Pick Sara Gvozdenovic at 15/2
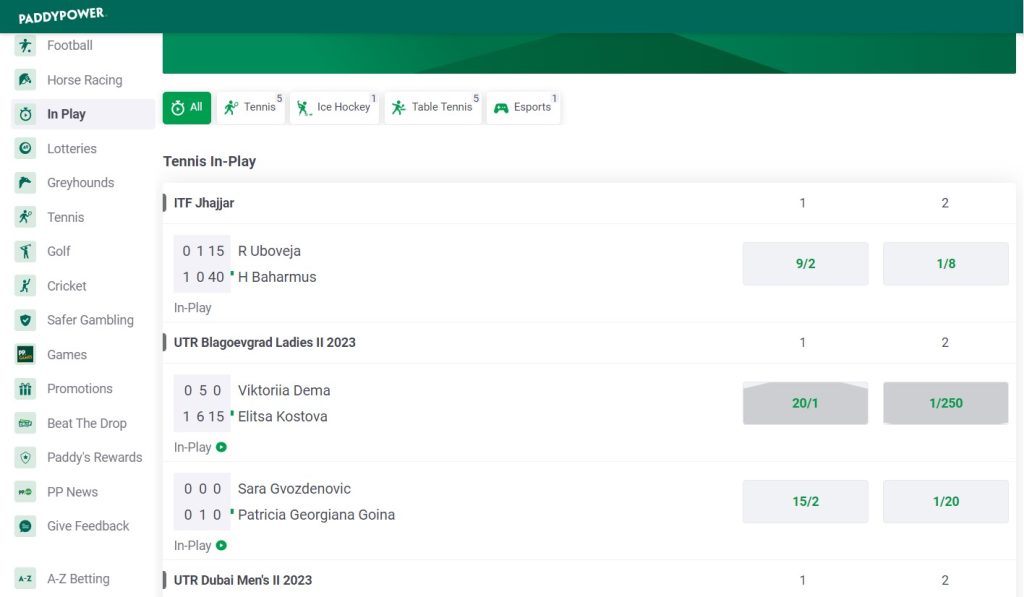The height and width of the screenshot is (597, 1024). [805, 502]
